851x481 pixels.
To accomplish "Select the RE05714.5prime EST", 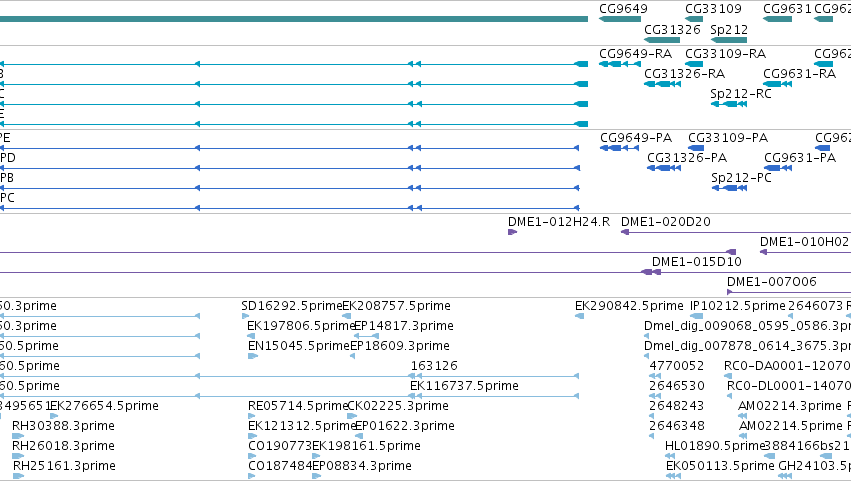I will (x=251, y=416).
